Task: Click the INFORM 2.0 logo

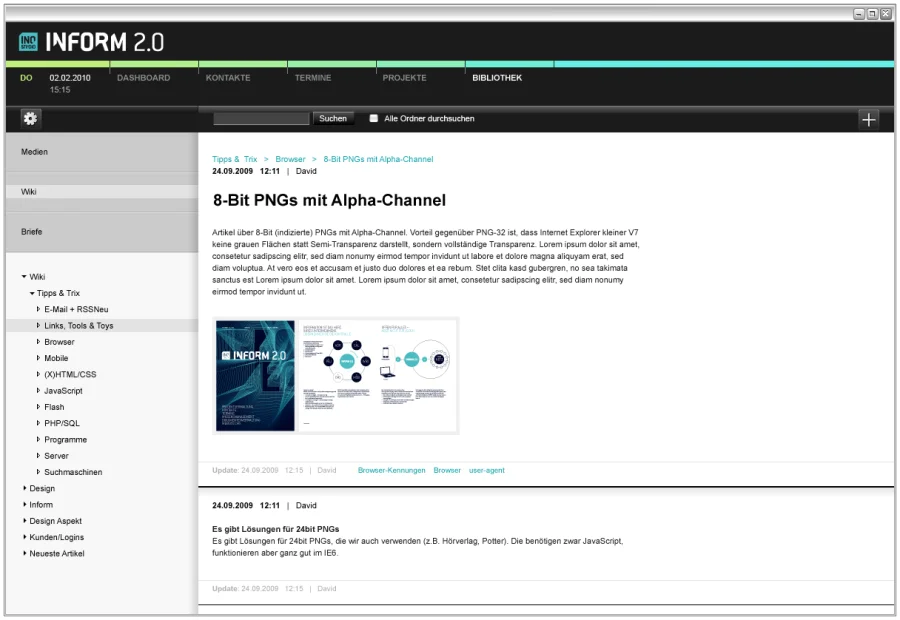Action: [x=91, y=42]
